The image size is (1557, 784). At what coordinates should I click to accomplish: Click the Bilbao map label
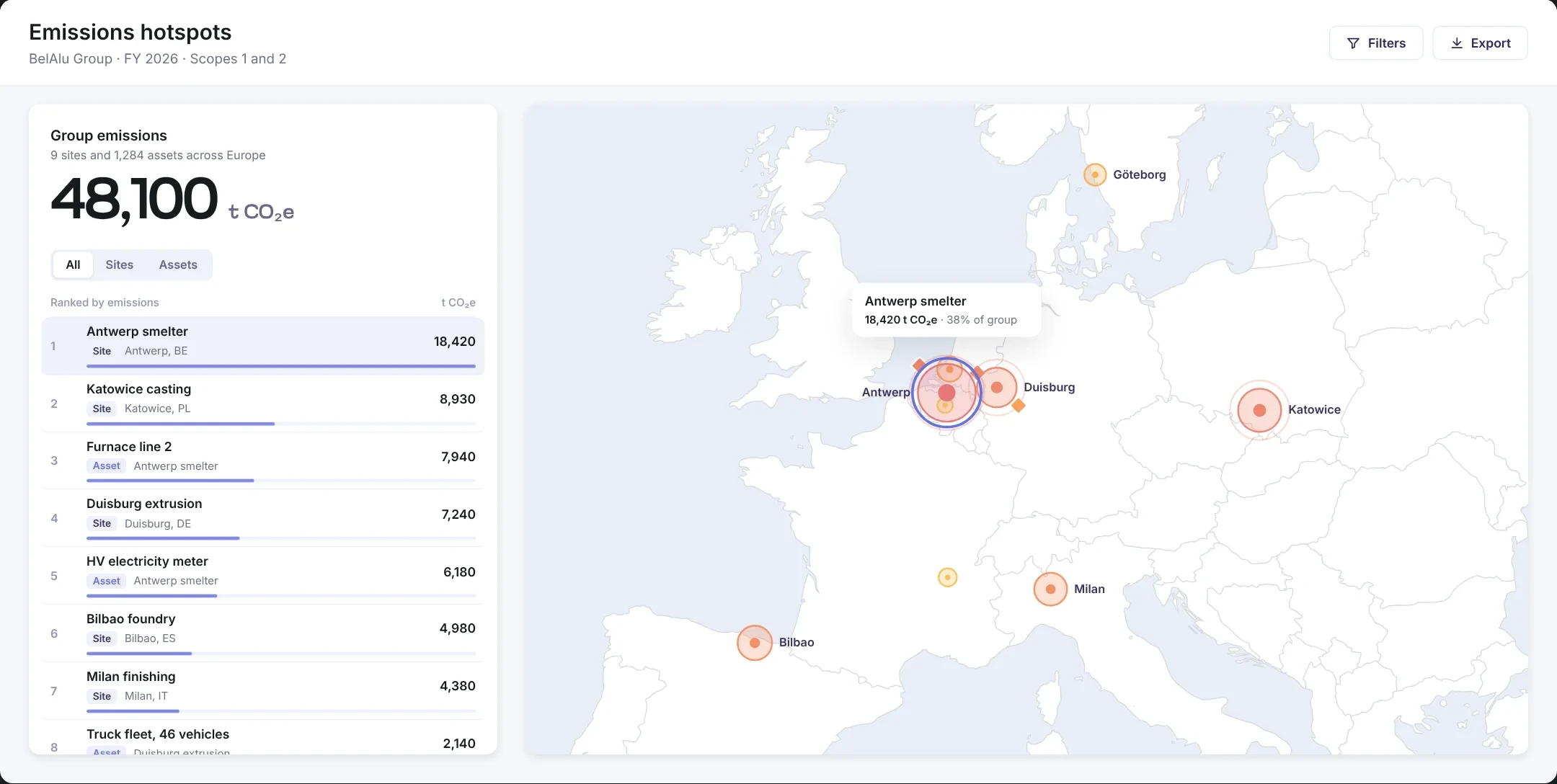pos(797,642)
